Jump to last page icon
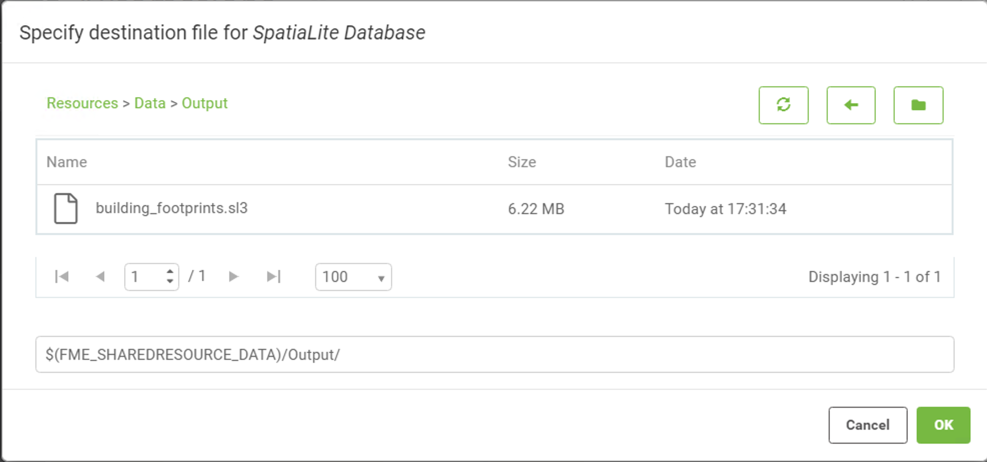987x462 pixels. pyautogui.click(x=273, y=276)
